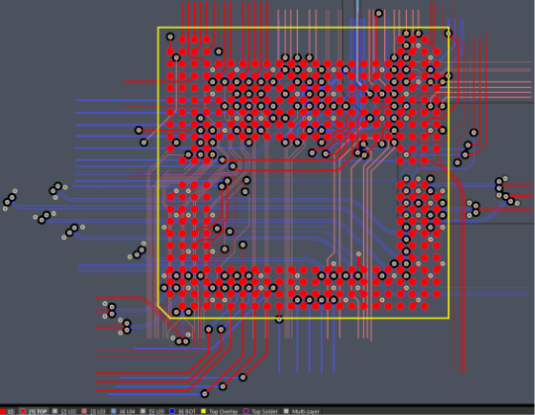This screenshot has width=535, height=415.
Task: Select the [2] L02 layer tab
Action: [65, 411]
